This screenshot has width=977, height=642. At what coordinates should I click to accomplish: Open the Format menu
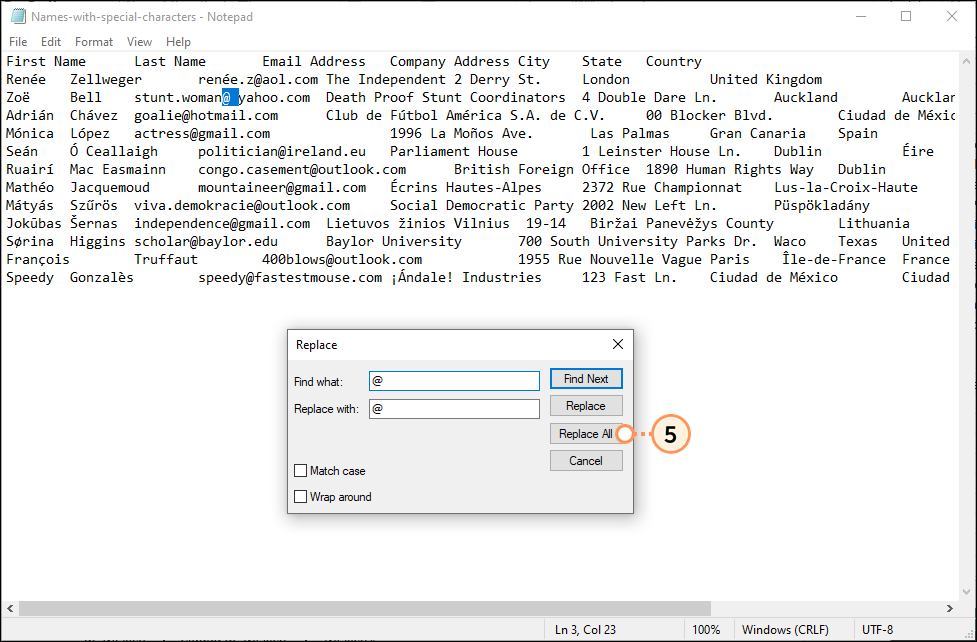click(x=94, y=42)
